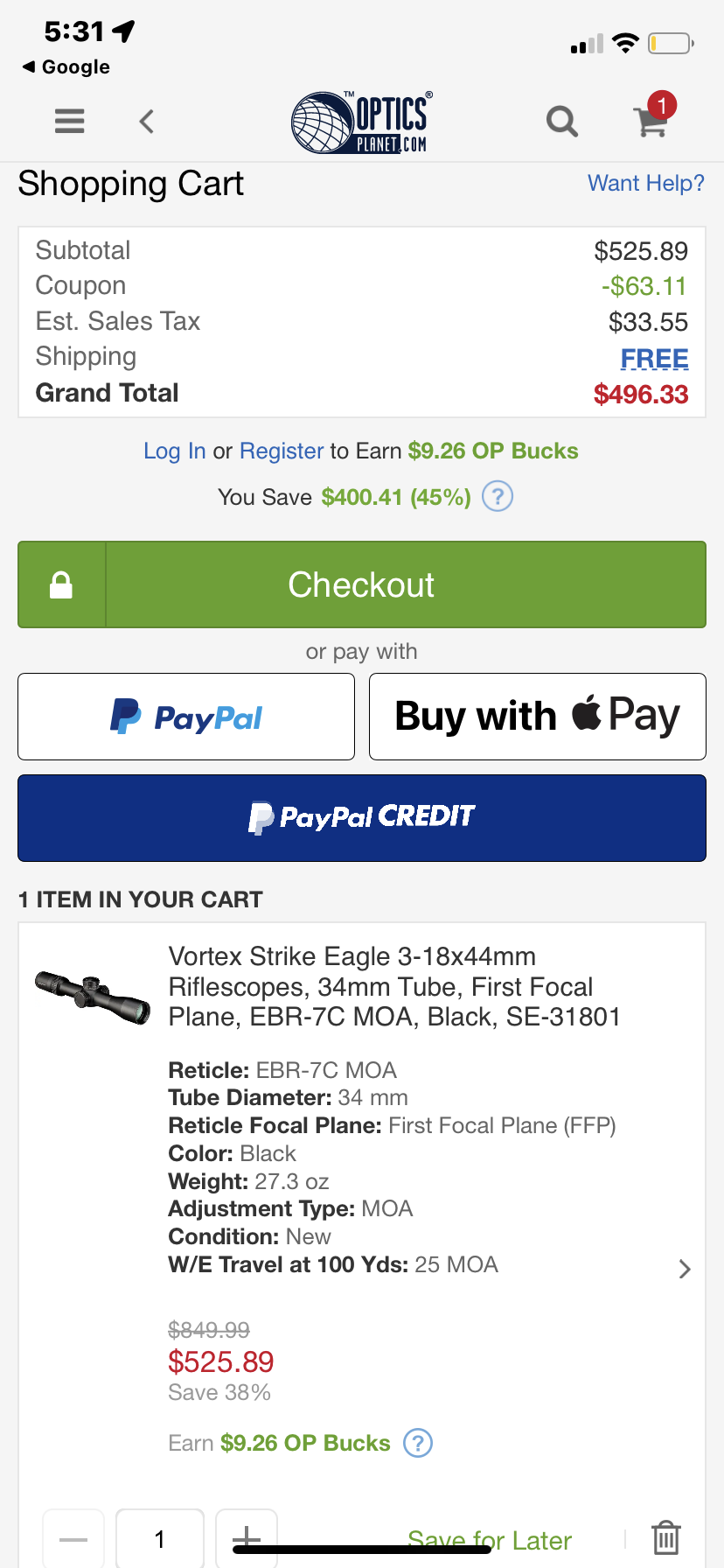Image resolution: width=724 pixels, height=1568 pixels.
Task: Pay with the PayPal button
Action: [x=186, y=717]
